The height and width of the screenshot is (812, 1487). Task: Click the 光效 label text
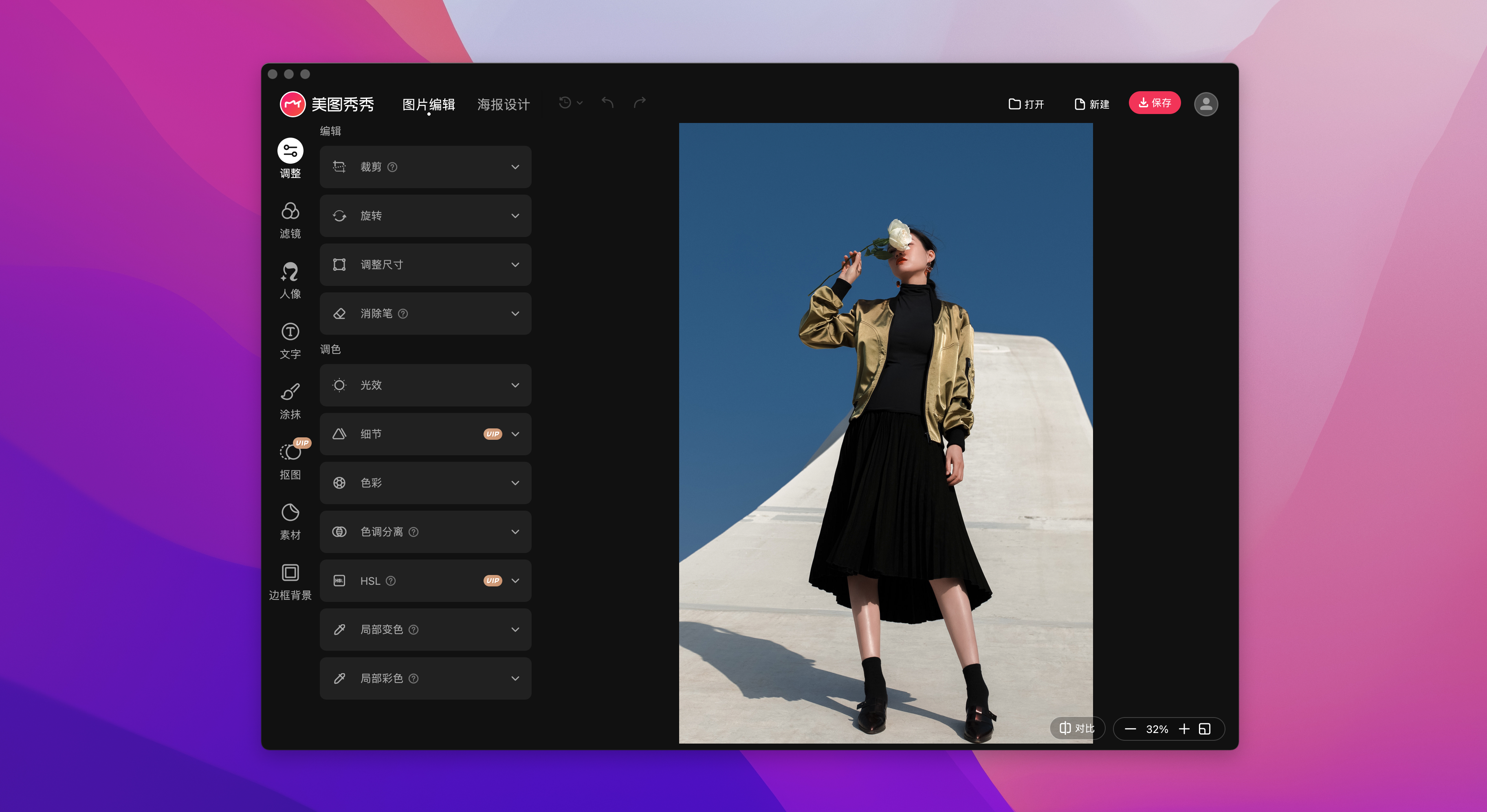(x=371, y=385)
